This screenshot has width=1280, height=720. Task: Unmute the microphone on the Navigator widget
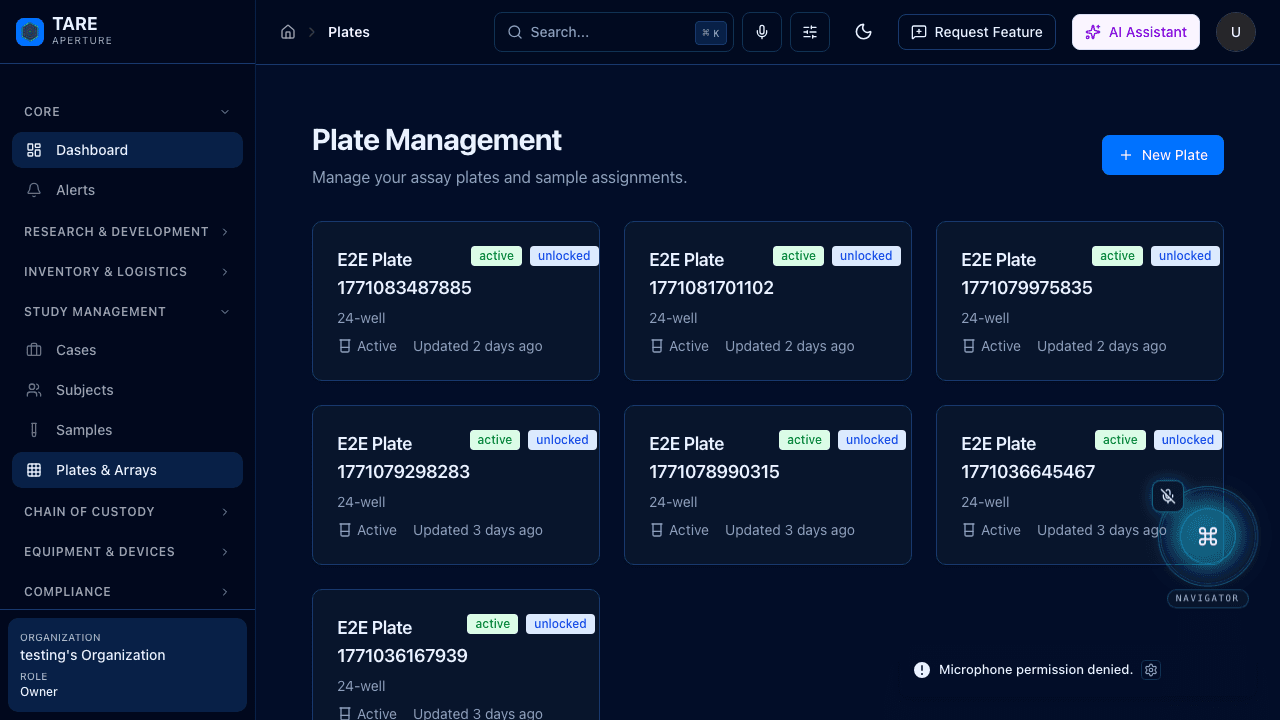[1167, 495]
